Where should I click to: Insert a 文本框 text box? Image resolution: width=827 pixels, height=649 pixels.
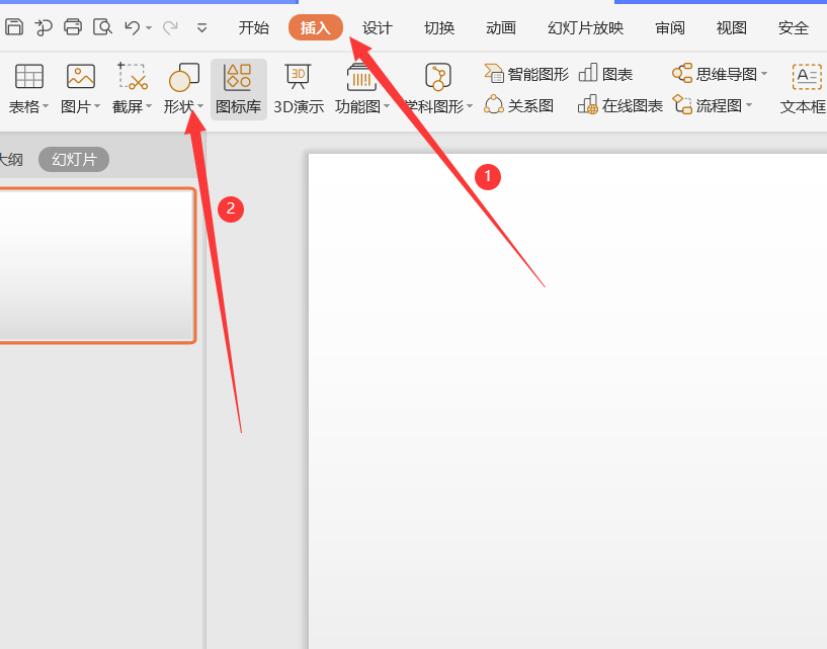click(x=803, y=88)
